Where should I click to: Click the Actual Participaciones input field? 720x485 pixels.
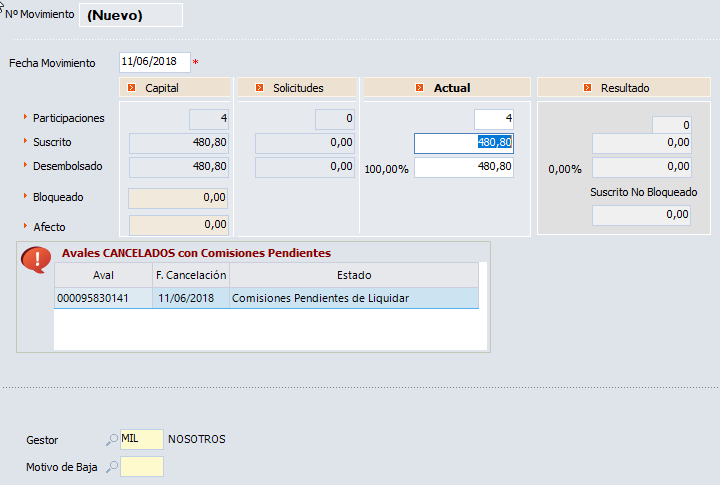pyautogui.click(x=494, y=119)
